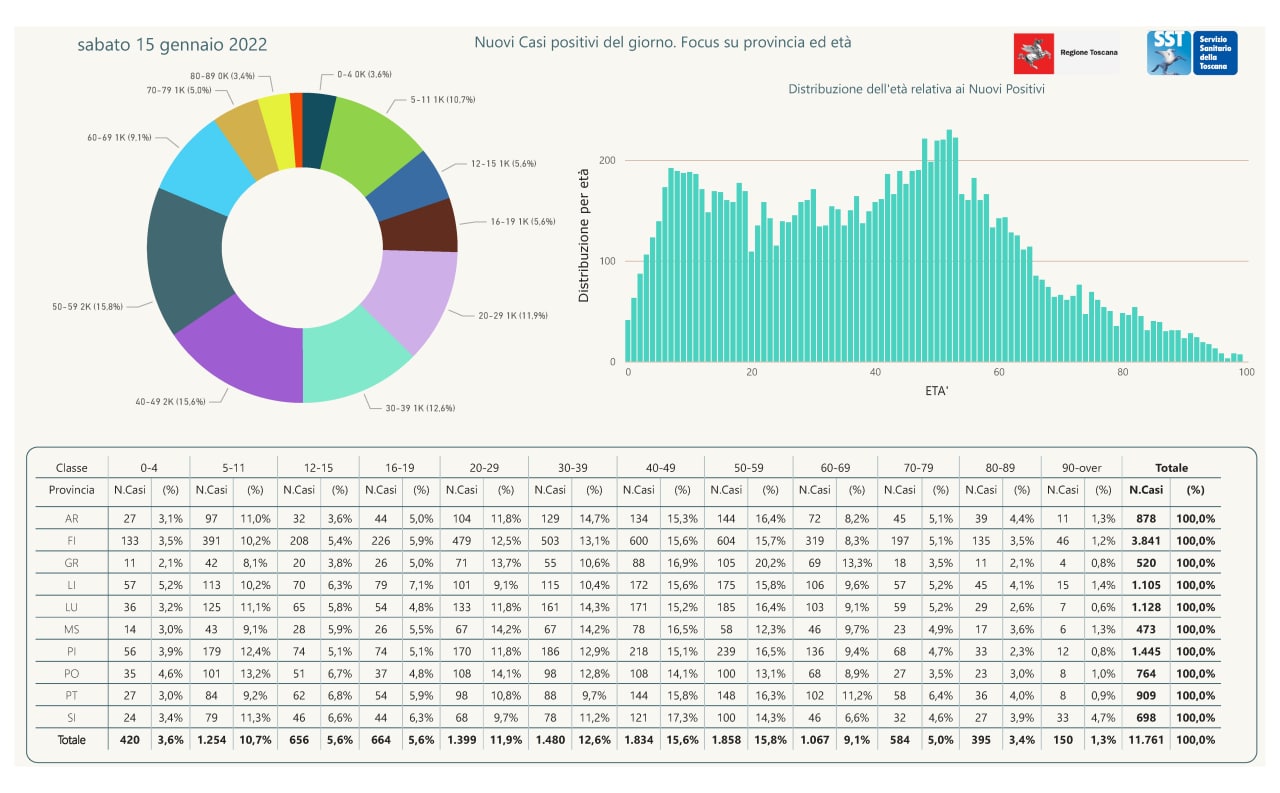
Task: Select the 'Totale' column header
Action: (1171, 467)
